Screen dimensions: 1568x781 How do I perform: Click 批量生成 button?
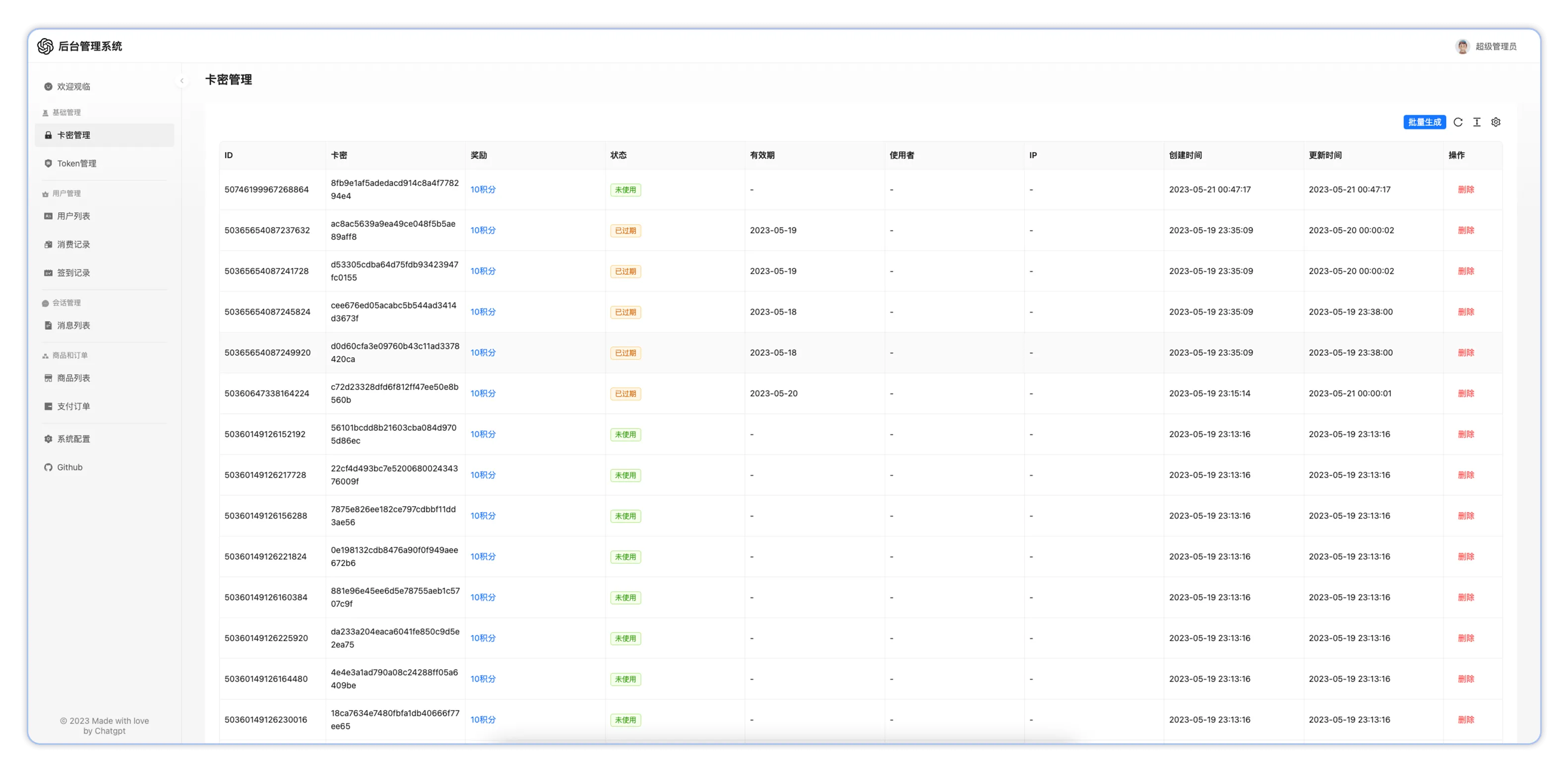1424,123
